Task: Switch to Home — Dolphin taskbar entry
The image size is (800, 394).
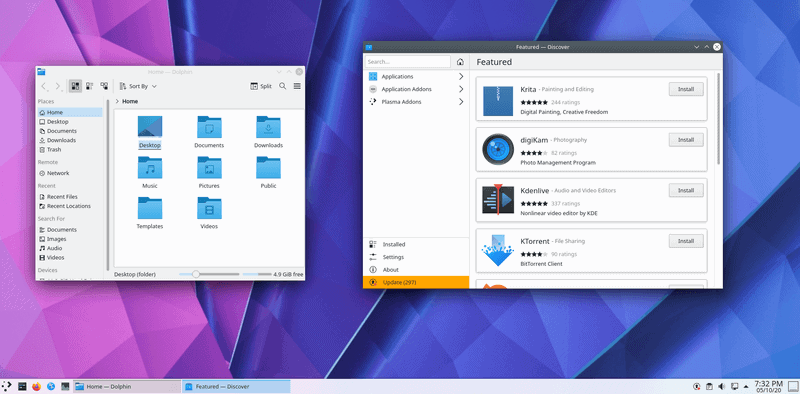Action: tap(127, 386)
